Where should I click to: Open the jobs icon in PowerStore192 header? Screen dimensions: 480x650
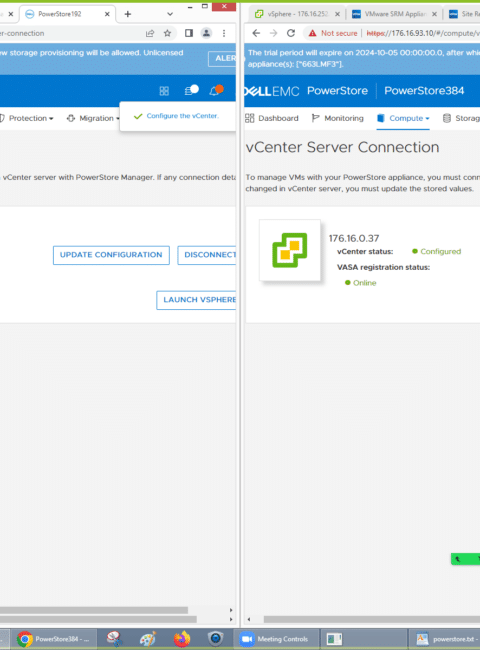click(191, 90)
